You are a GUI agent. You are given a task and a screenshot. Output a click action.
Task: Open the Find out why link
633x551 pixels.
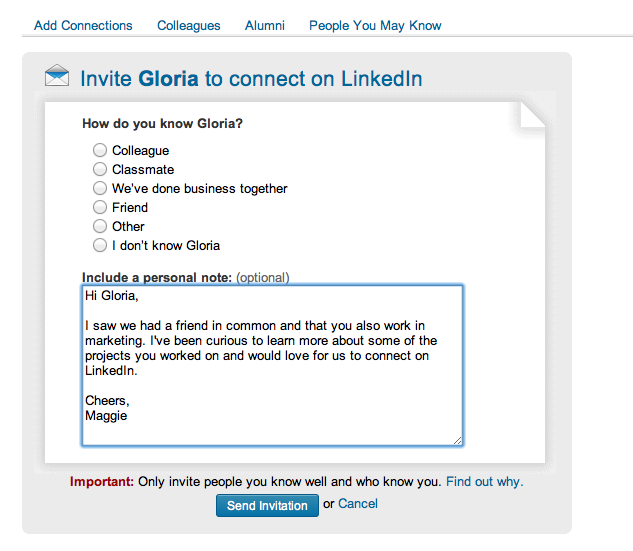pyautogui.click(x=484, y=482)
